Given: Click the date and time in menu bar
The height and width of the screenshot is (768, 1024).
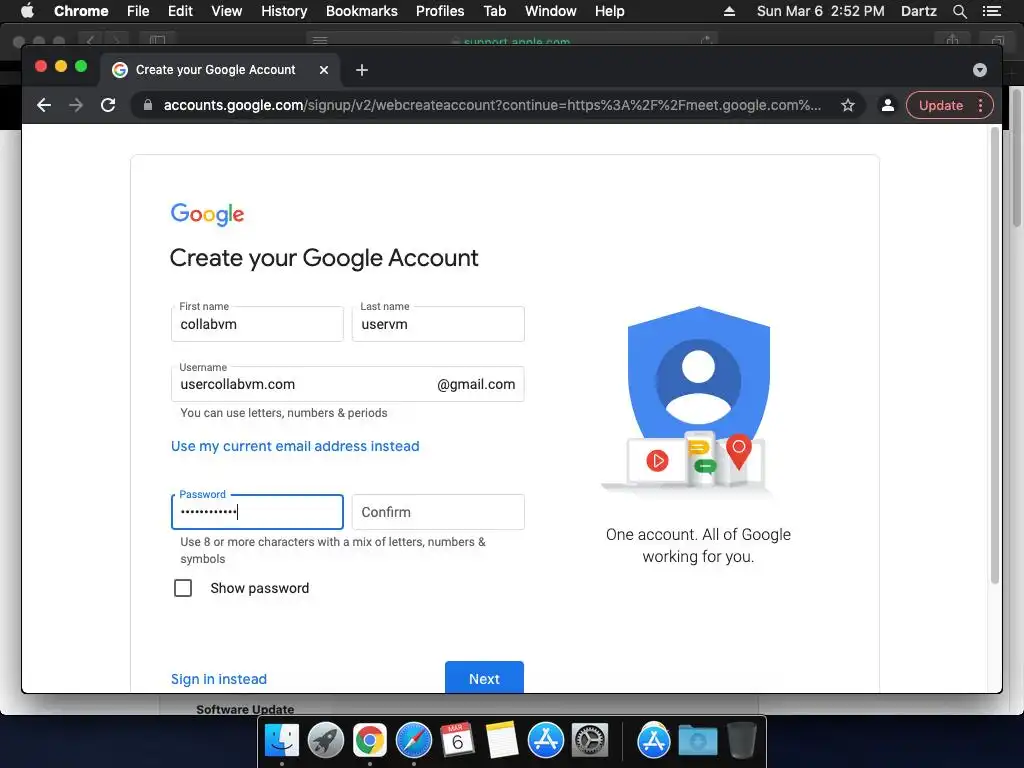Looking at the screenshot, I should [820, 11].
